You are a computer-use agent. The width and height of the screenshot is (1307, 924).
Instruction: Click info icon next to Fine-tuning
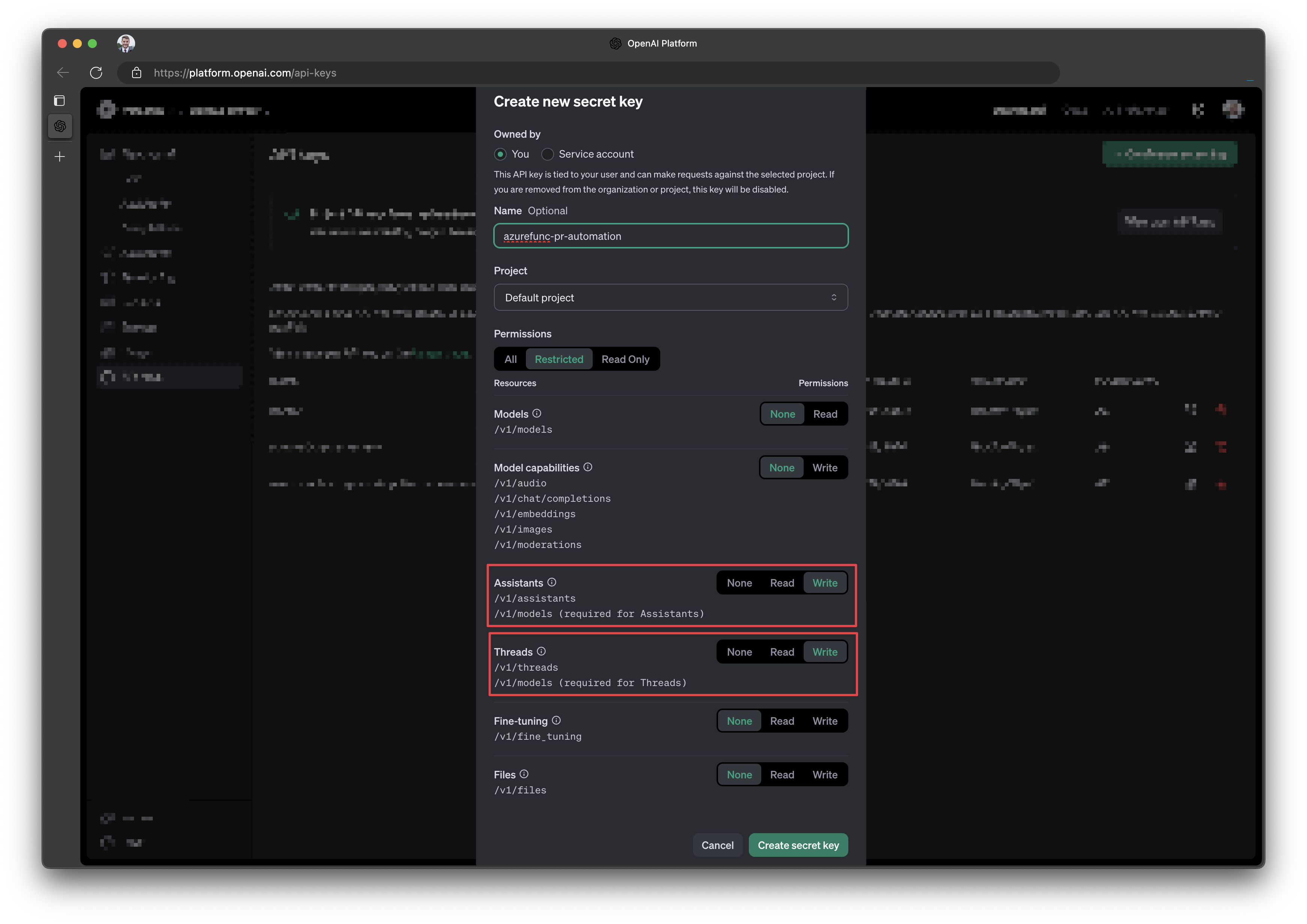556,720
